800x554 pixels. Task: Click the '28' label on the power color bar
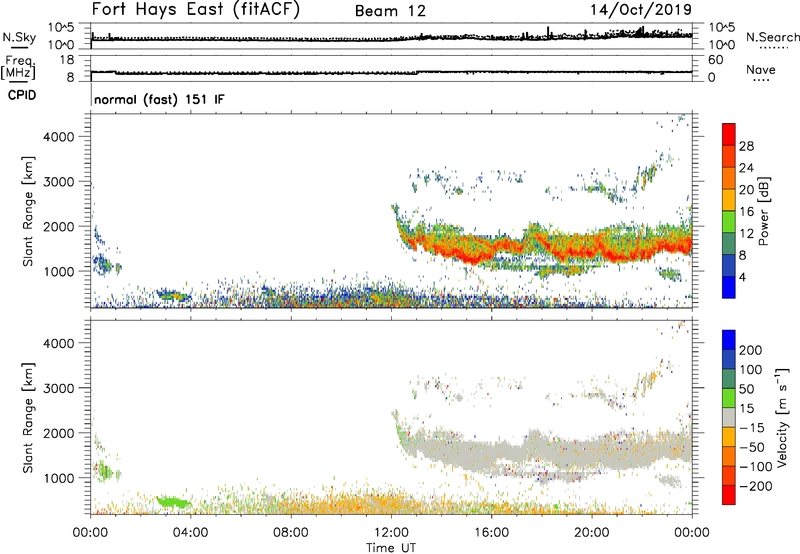pyautogui.click(x=746, y=146)
